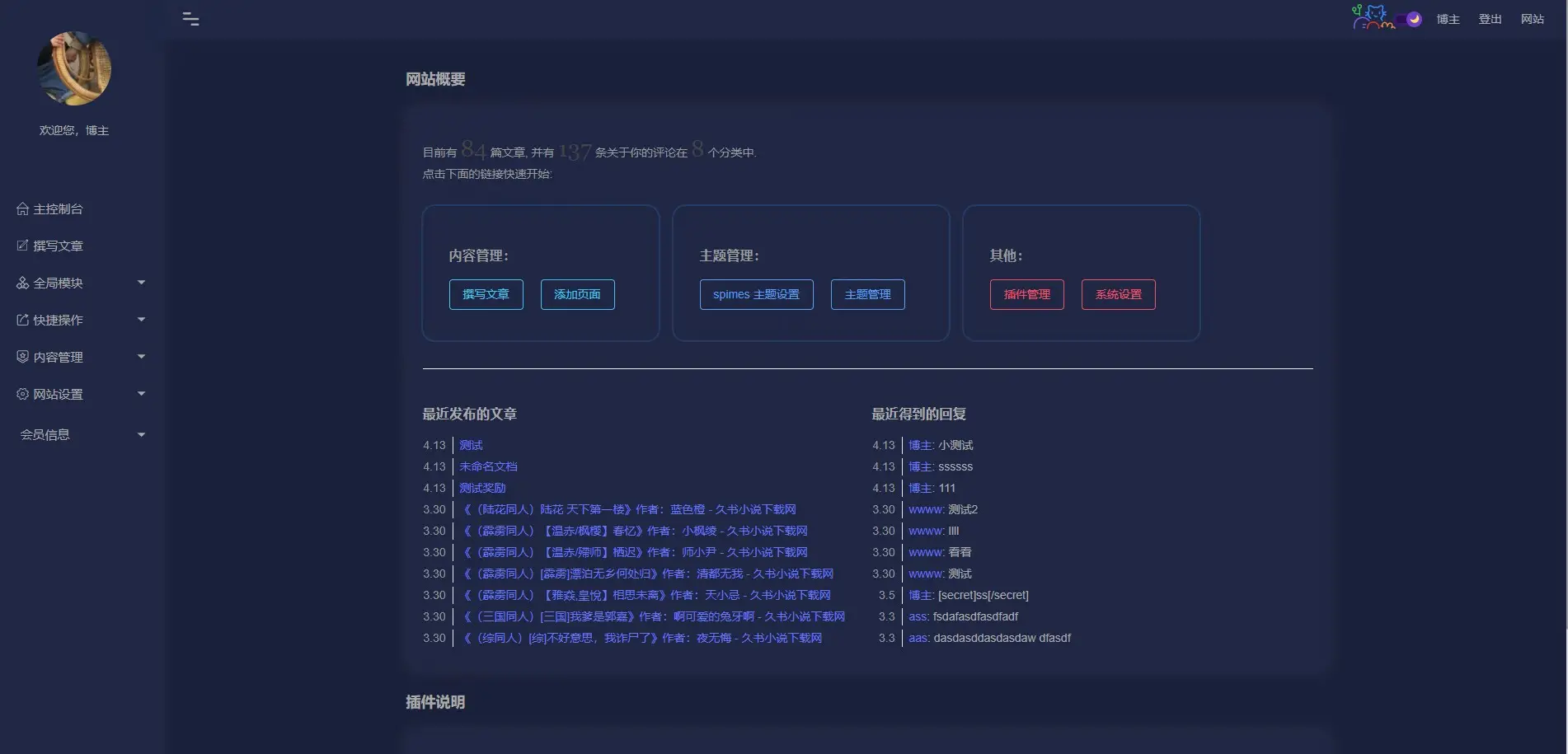Open spimes 主题设置
Screen dimensions: 1568x754
coord(756,294)
